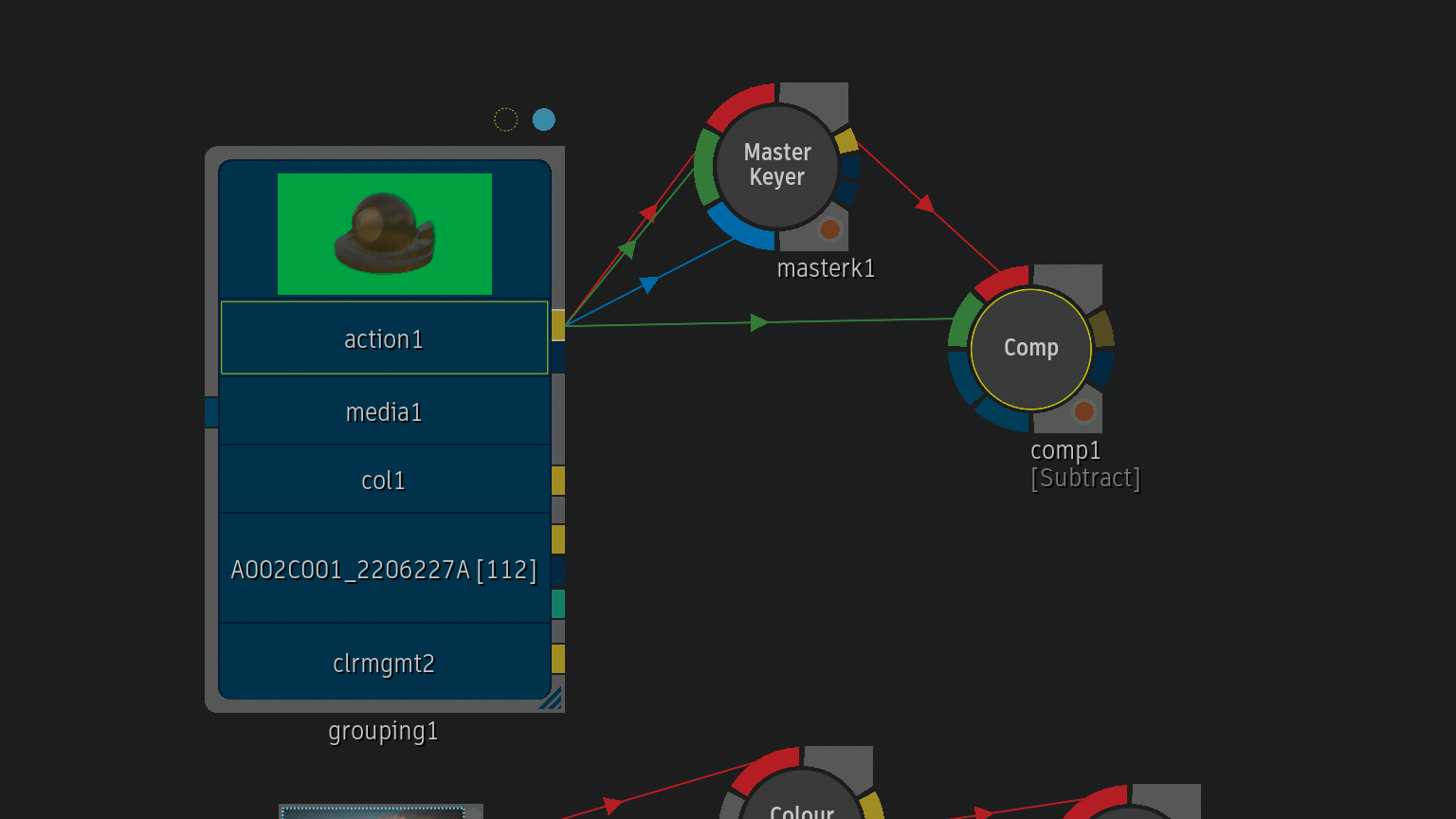Click the olive output tab on Comp node
This screenshot has width=1456, height=819.
[1101, 329]
